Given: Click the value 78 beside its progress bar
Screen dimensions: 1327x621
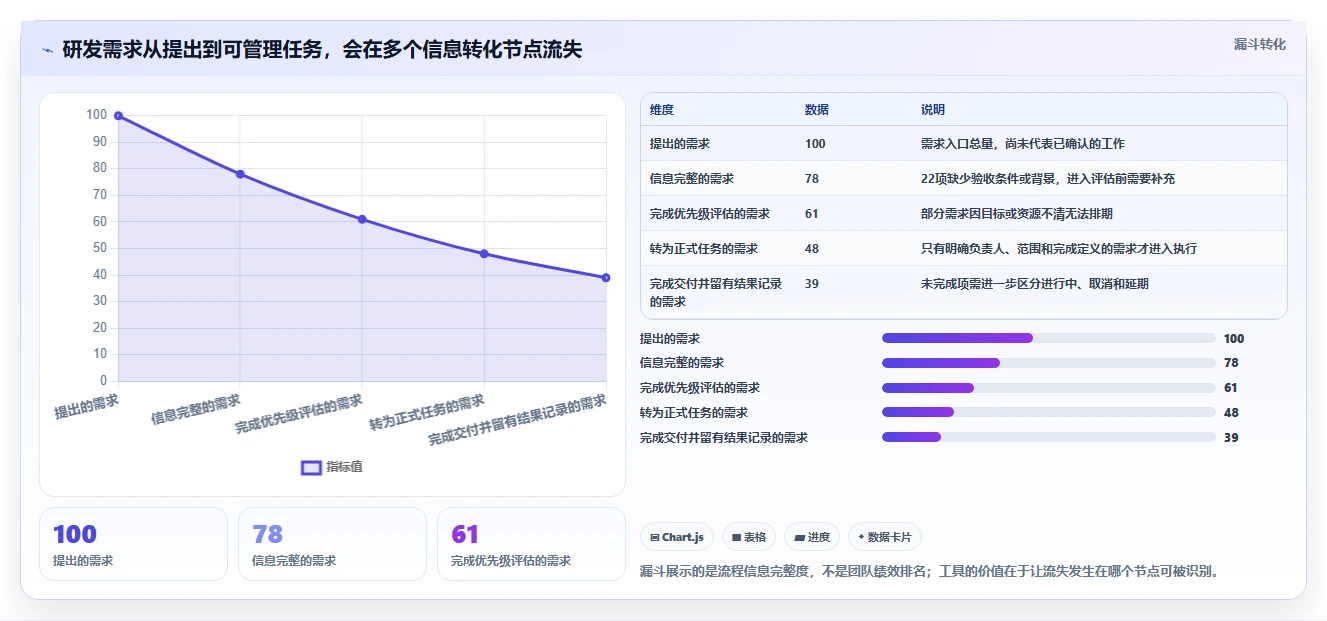Looking at the screenshot, I should pos(1231,363).
